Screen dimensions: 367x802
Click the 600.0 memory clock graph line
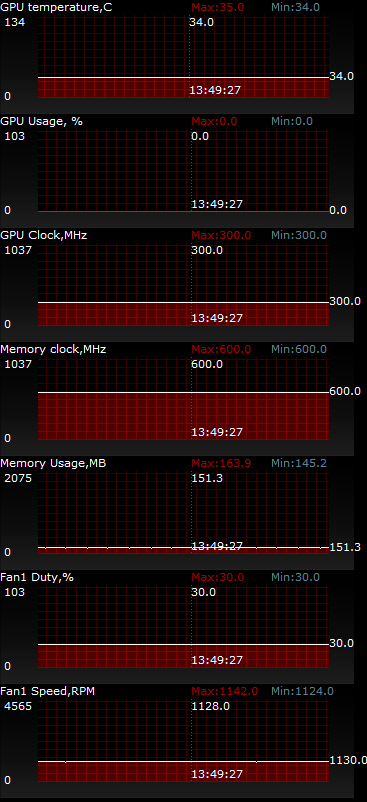[183, 393]
